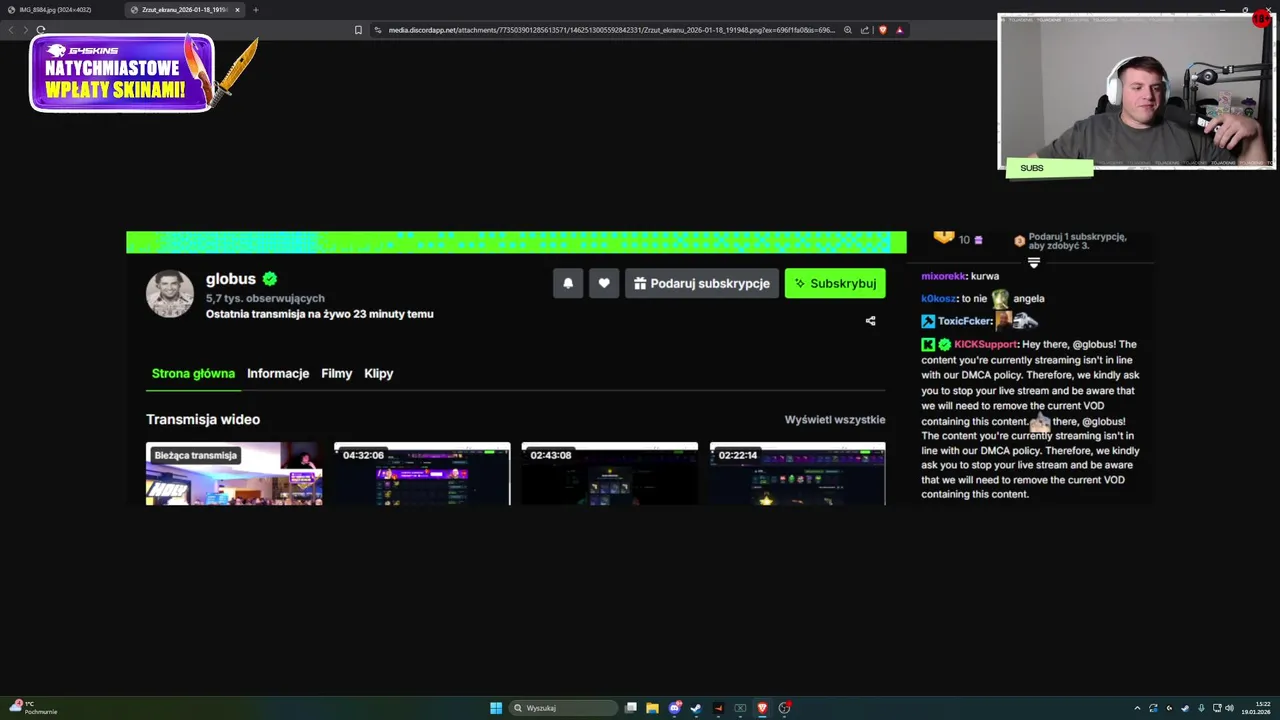Click 'Podaruj 1 subskrypcję, aby zdobyć 3' text
This screenshot has height=720, width=1280.
[x=1078, y=241]
